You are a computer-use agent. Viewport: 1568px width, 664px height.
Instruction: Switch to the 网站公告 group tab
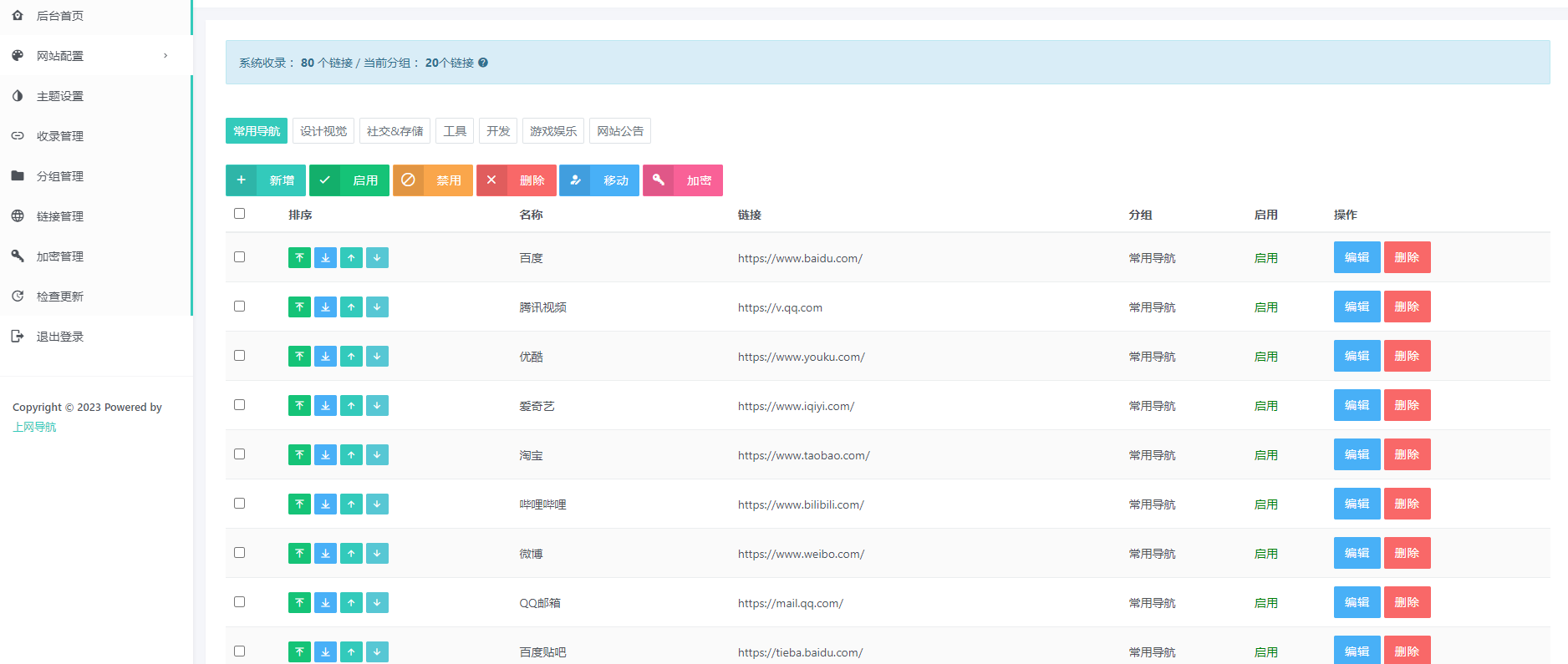tap(620, 131)
